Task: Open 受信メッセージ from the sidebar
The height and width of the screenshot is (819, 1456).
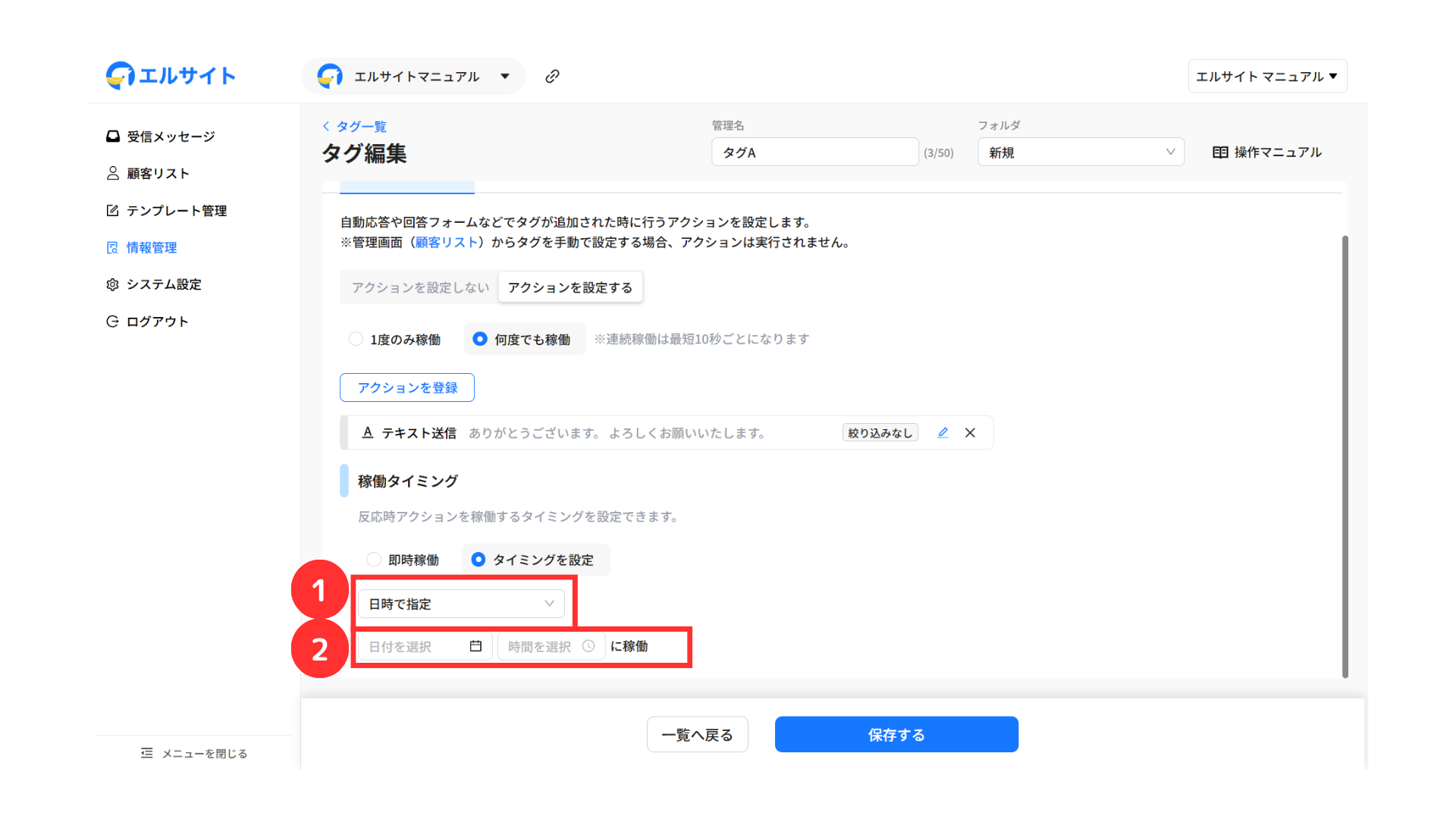Action: (171, 136)
